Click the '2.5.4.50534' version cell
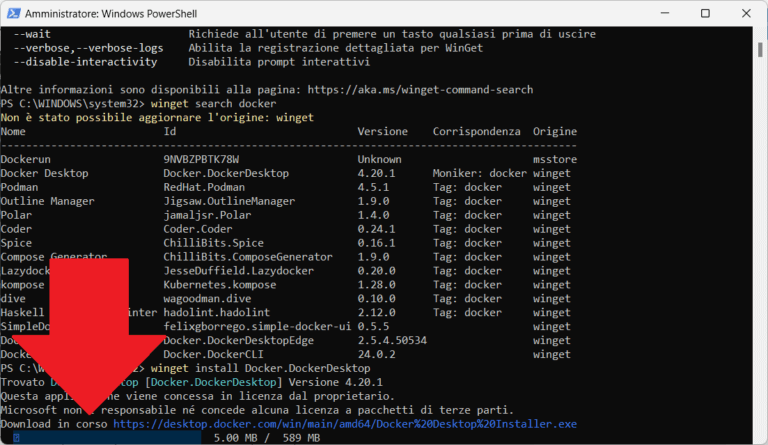The image size is (768, 445). [392, 340]
